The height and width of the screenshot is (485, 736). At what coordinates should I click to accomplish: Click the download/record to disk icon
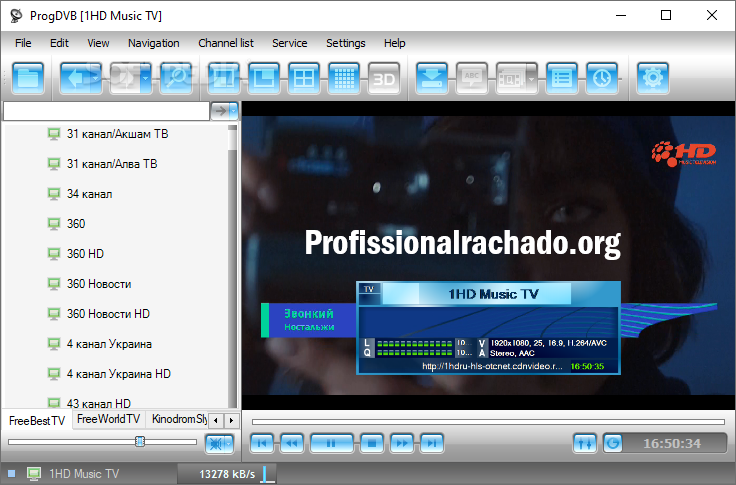coord(431,78)
